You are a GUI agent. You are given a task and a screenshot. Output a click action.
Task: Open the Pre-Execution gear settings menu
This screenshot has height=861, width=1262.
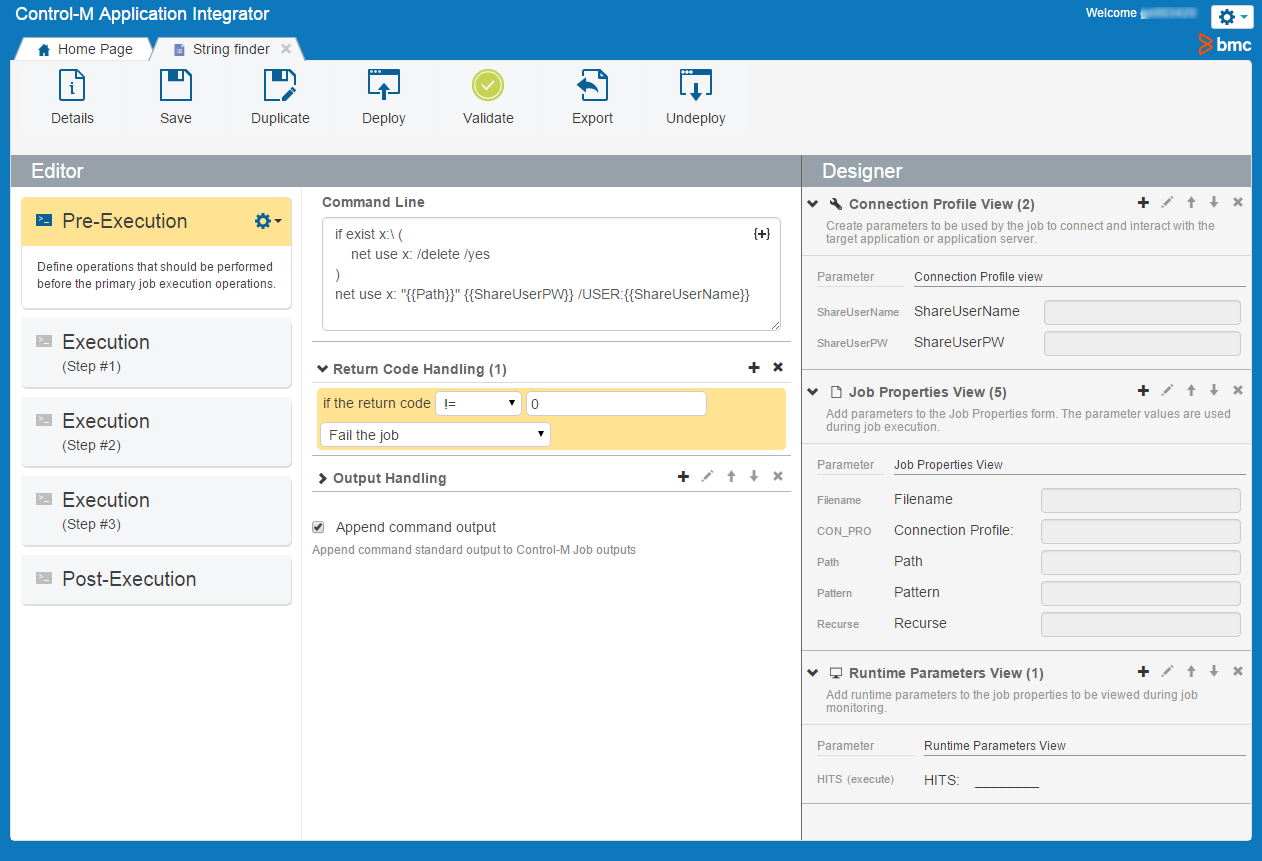point(267,221)
